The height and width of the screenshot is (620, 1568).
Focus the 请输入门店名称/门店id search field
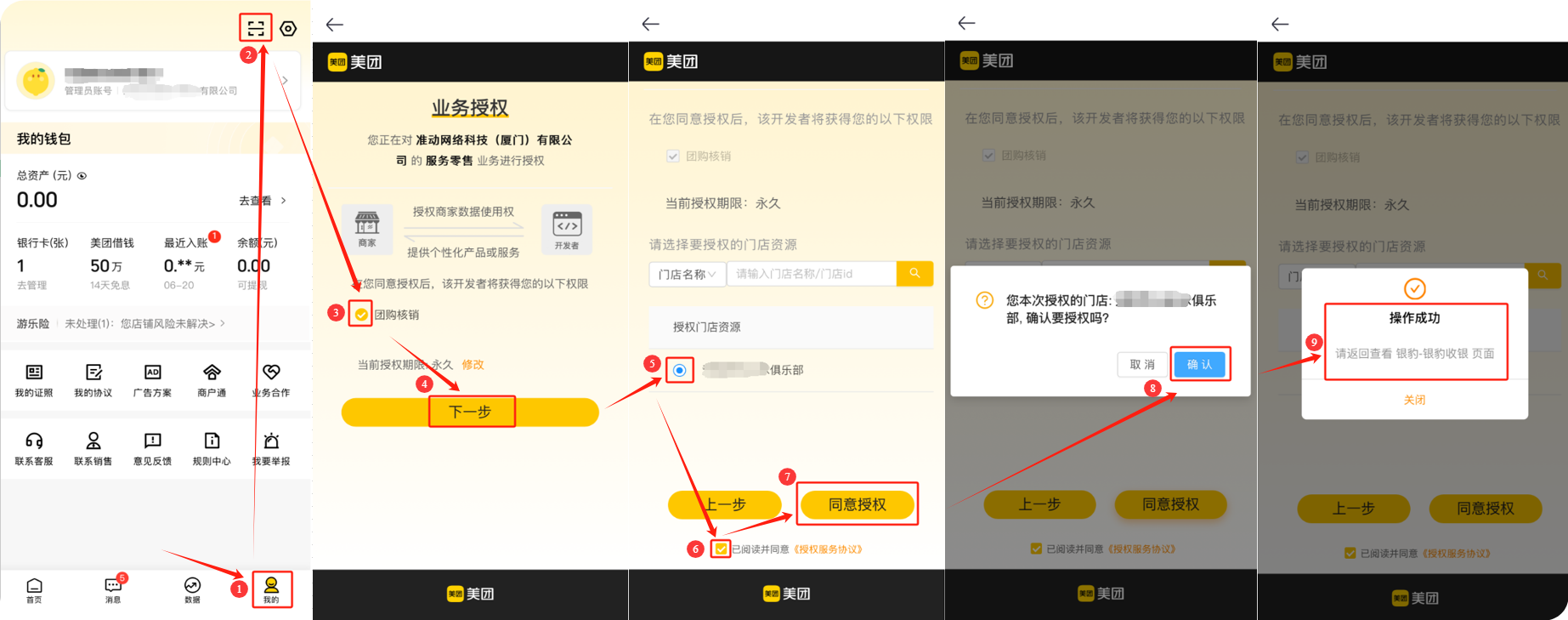pos(812,274)
